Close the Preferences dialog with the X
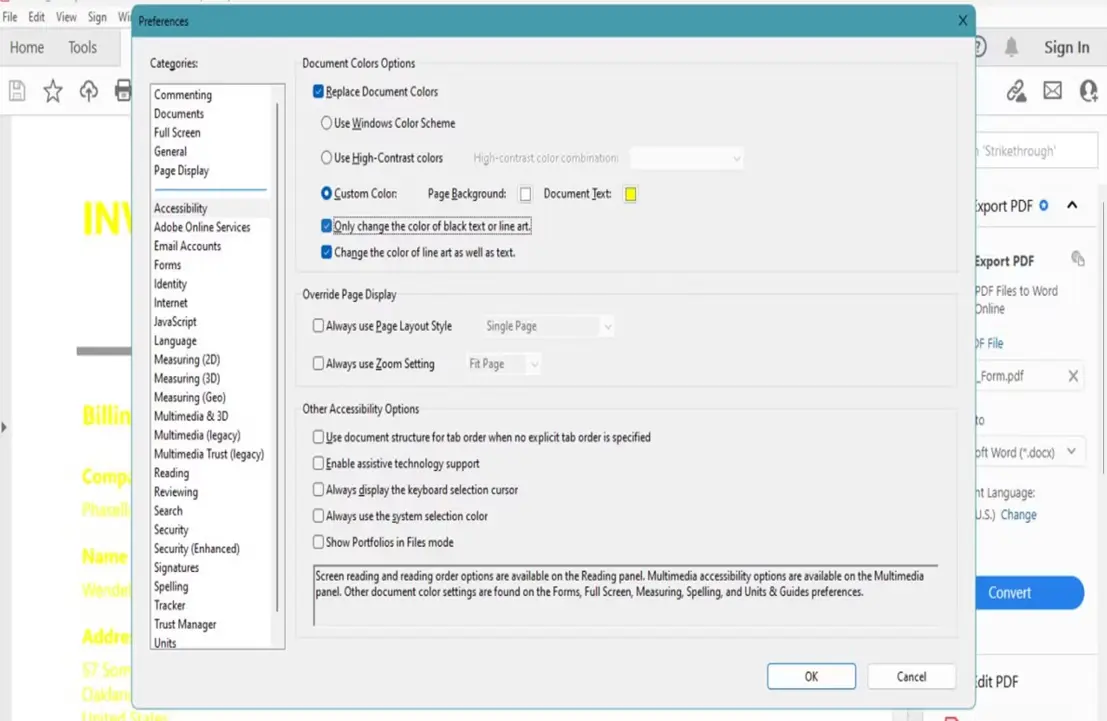 coord(962,20)
